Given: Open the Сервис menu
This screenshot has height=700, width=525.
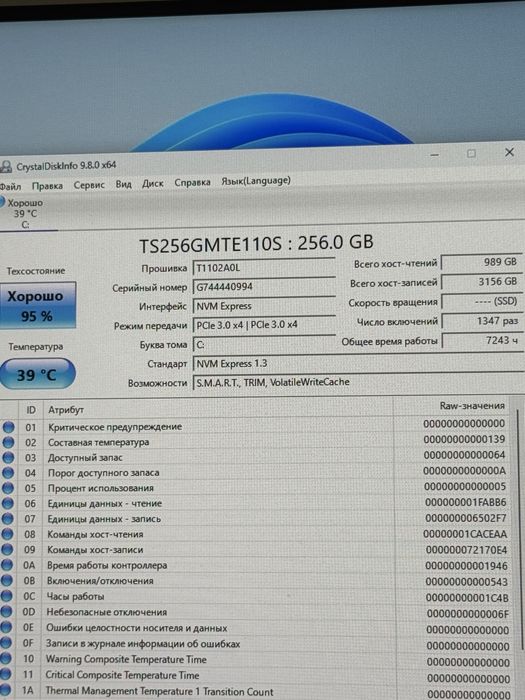Looking at the screenshot, I should point(89,185).
